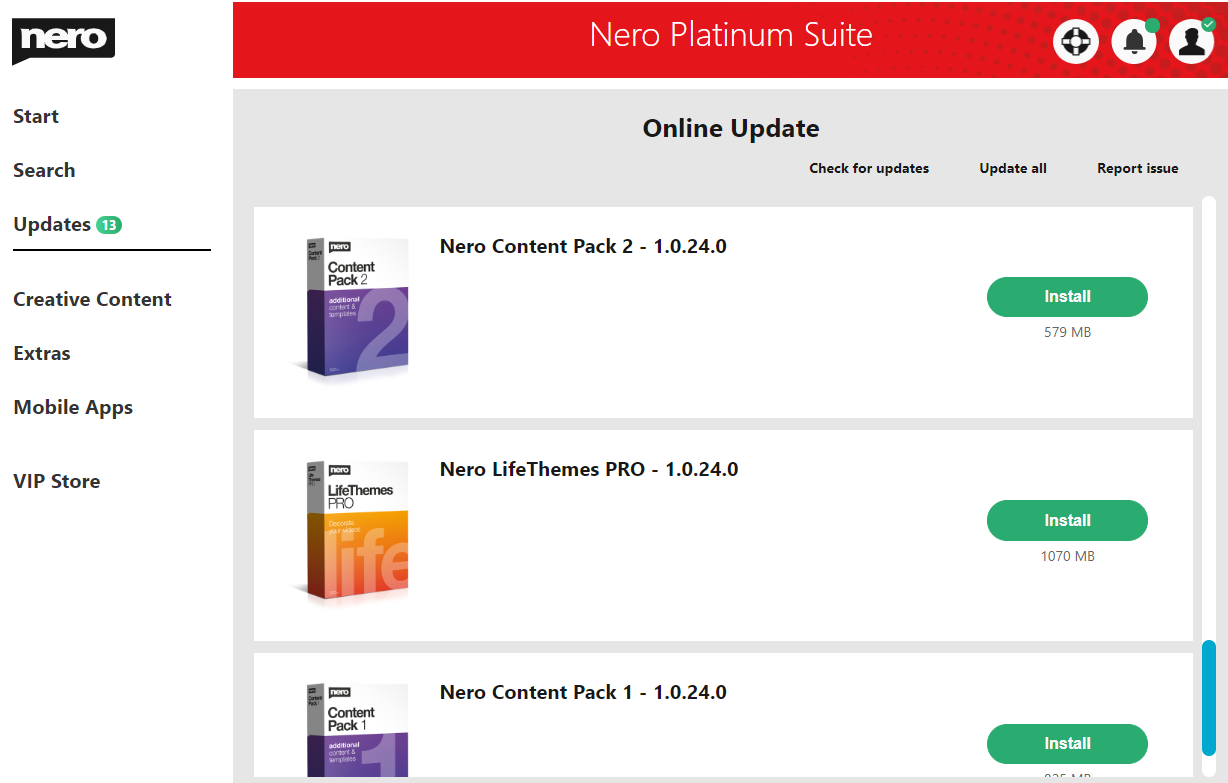
Task: Click the blue vertical scrollbar thumb
Action: click(1209, 698)
